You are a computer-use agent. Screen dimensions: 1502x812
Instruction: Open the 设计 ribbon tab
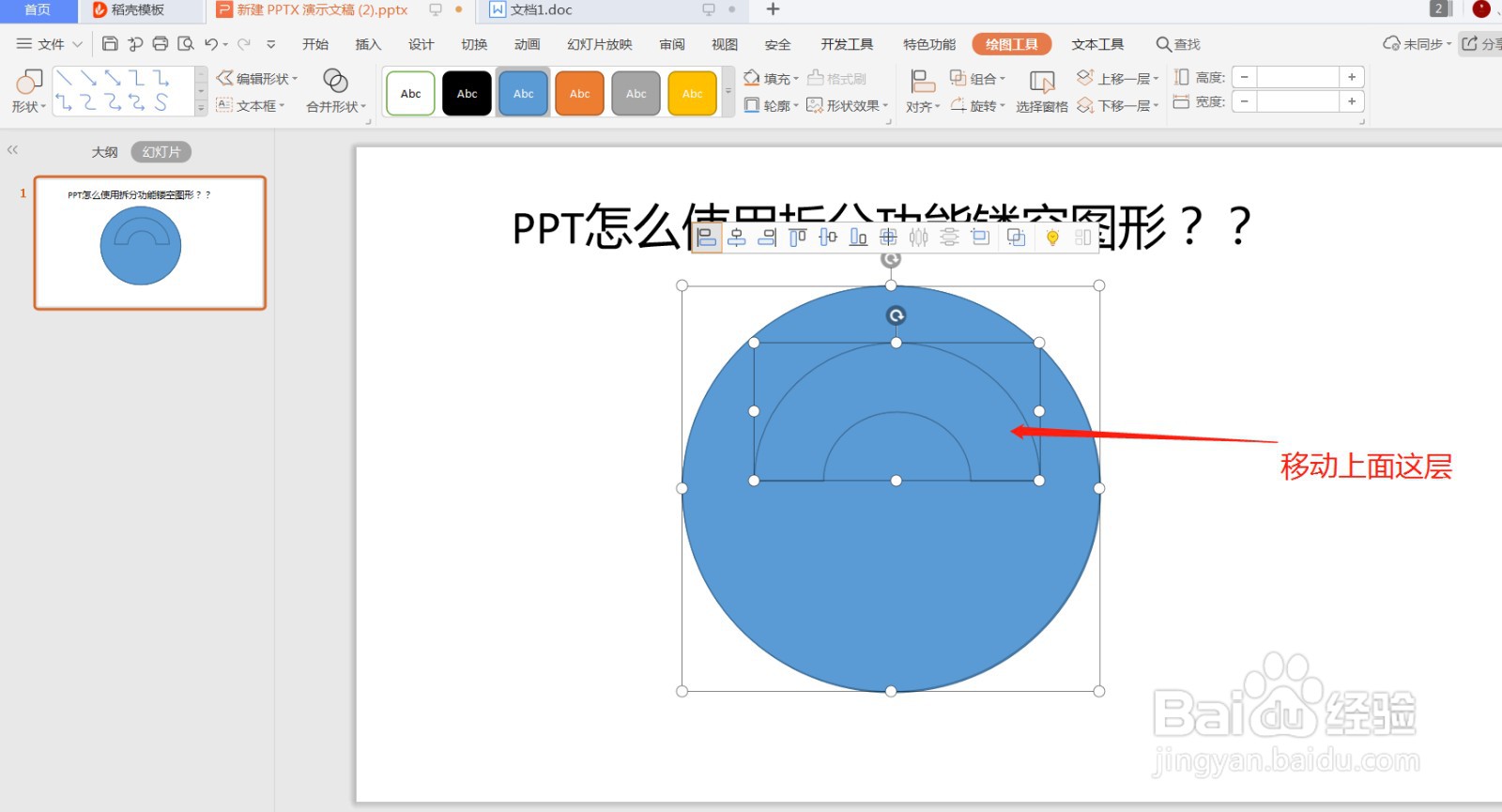click(421, 44)
